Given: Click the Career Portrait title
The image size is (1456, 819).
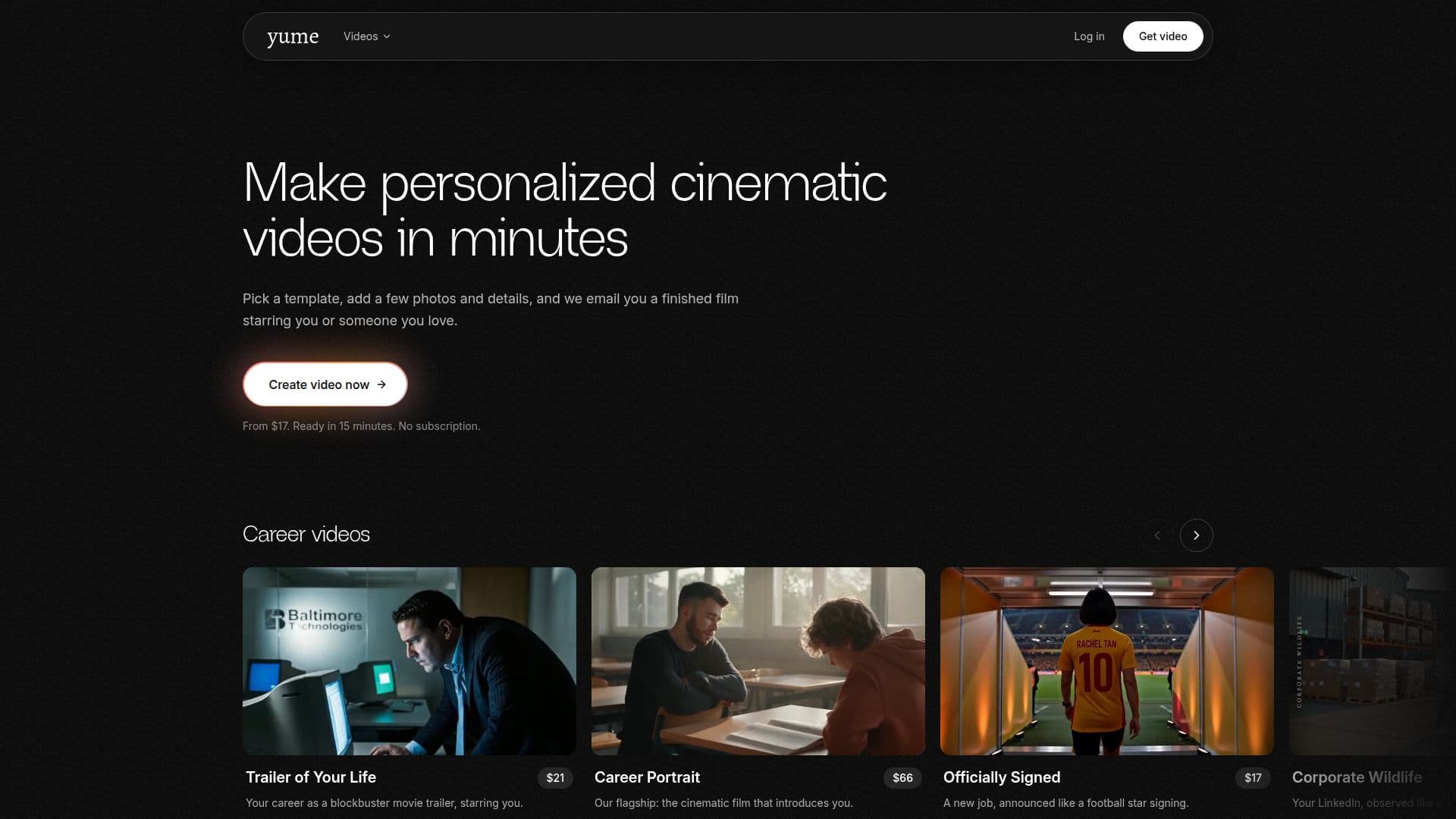Looking at the screenshot, I should pos(647,777).
